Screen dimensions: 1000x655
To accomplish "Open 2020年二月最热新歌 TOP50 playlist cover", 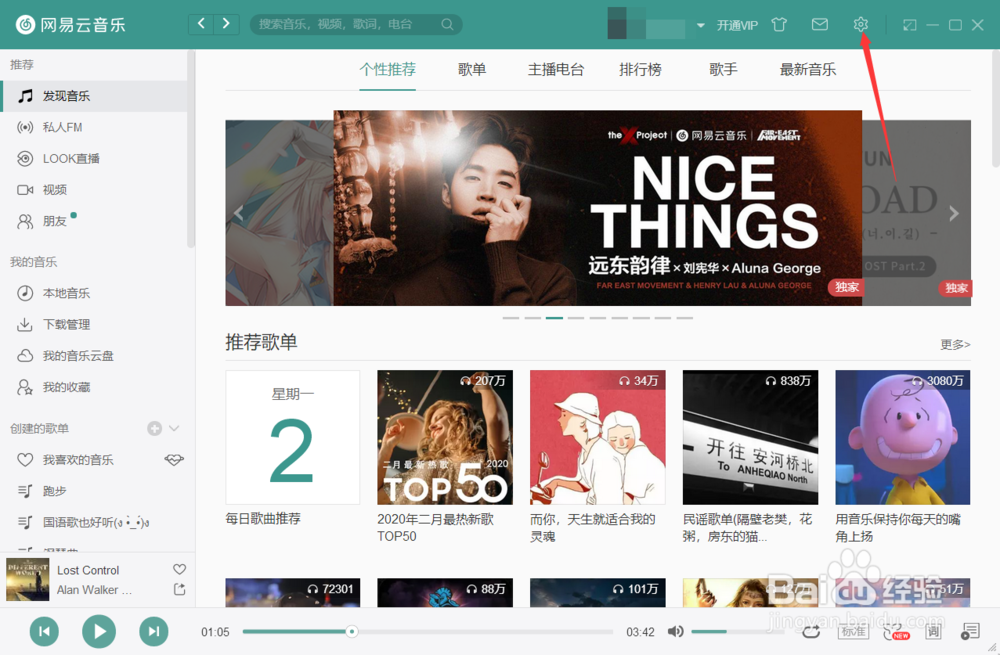I will point(445,438).
